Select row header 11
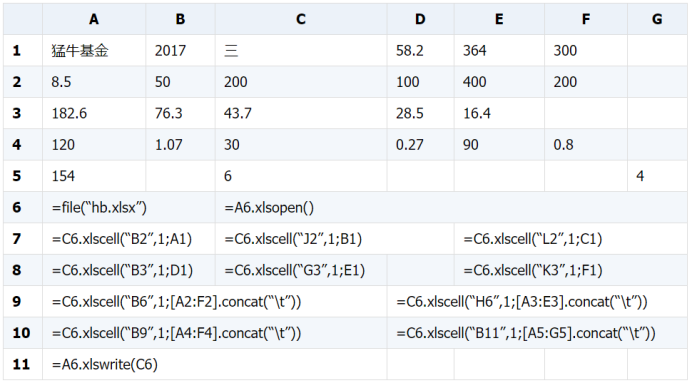 click(23, 364)
